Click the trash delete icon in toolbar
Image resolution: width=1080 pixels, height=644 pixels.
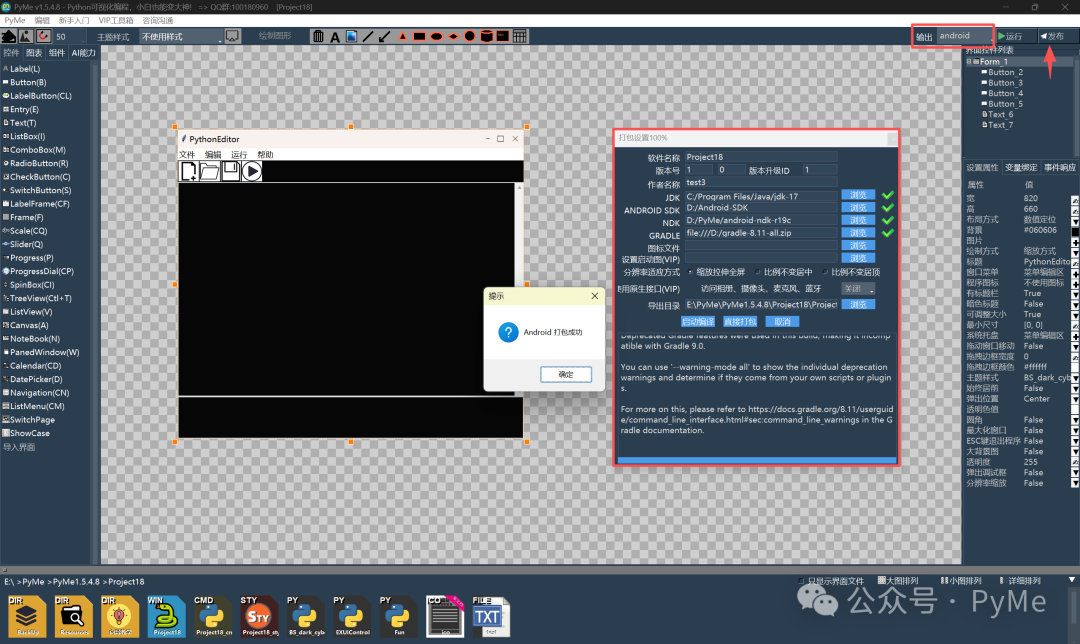coord(318,36)
